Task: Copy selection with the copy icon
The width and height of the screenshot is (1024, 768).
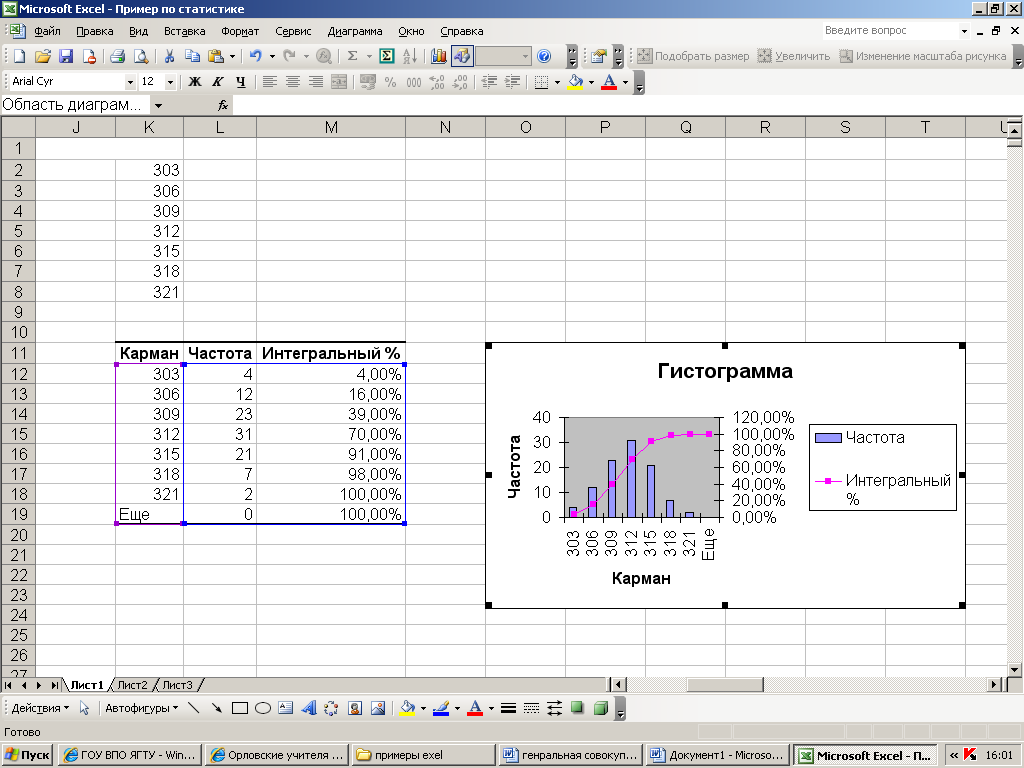Action: (x=192, y=56)
